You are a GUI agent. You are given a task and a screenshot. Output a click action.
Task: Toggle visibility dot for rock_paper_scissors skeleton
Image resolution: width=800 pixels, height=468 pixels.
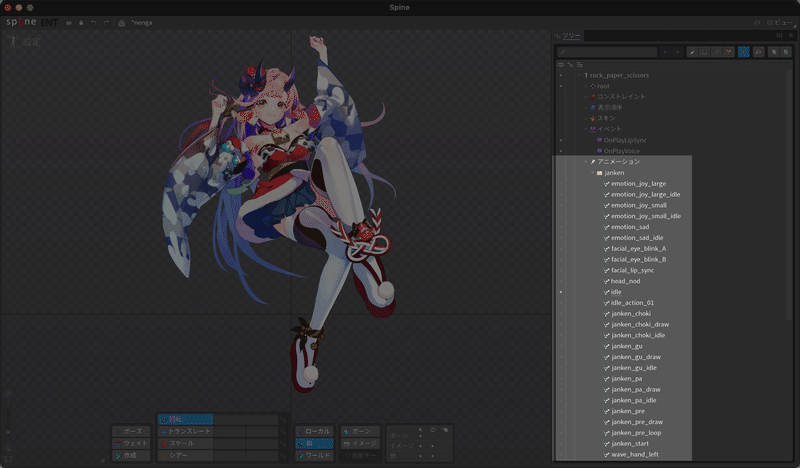(561, 76)
